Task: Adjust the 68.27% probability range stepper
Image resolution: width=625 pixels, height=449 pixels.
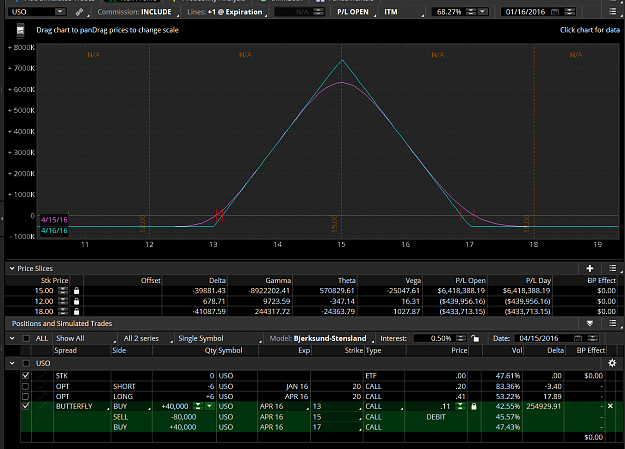Action: coord(471,12)
